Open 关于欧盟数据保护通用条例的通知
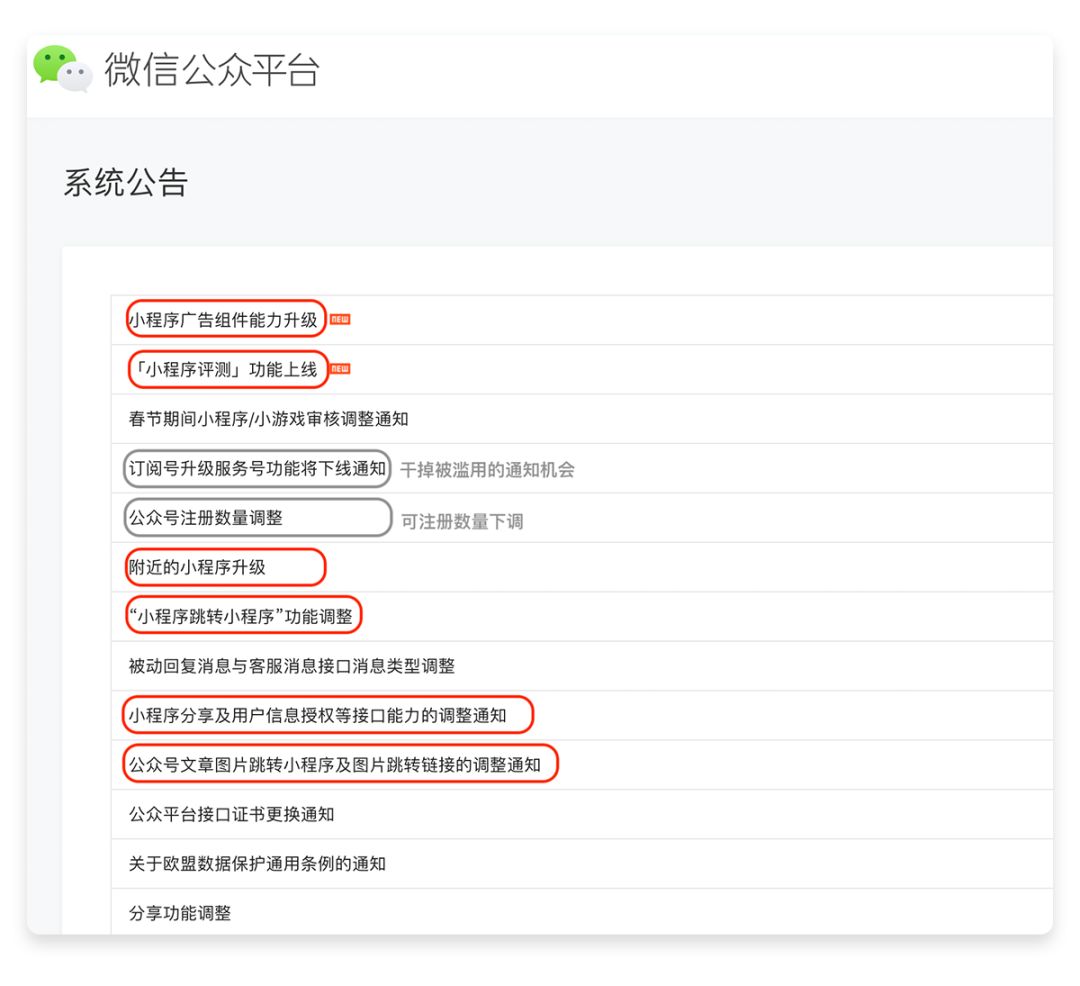 coord(258,864)
